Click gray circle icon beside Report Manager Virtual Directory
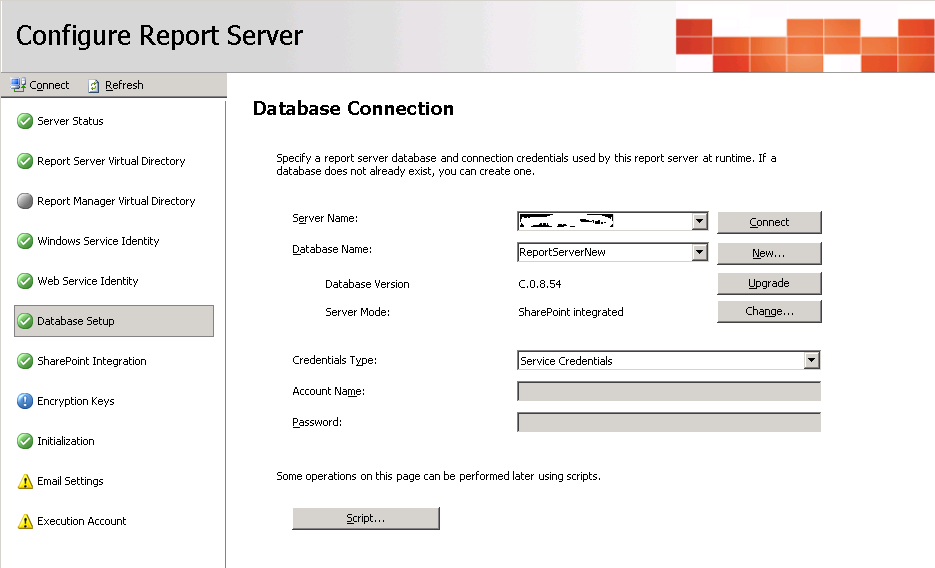The height and width of the screenshot is (568, 935). click(25, 201)
